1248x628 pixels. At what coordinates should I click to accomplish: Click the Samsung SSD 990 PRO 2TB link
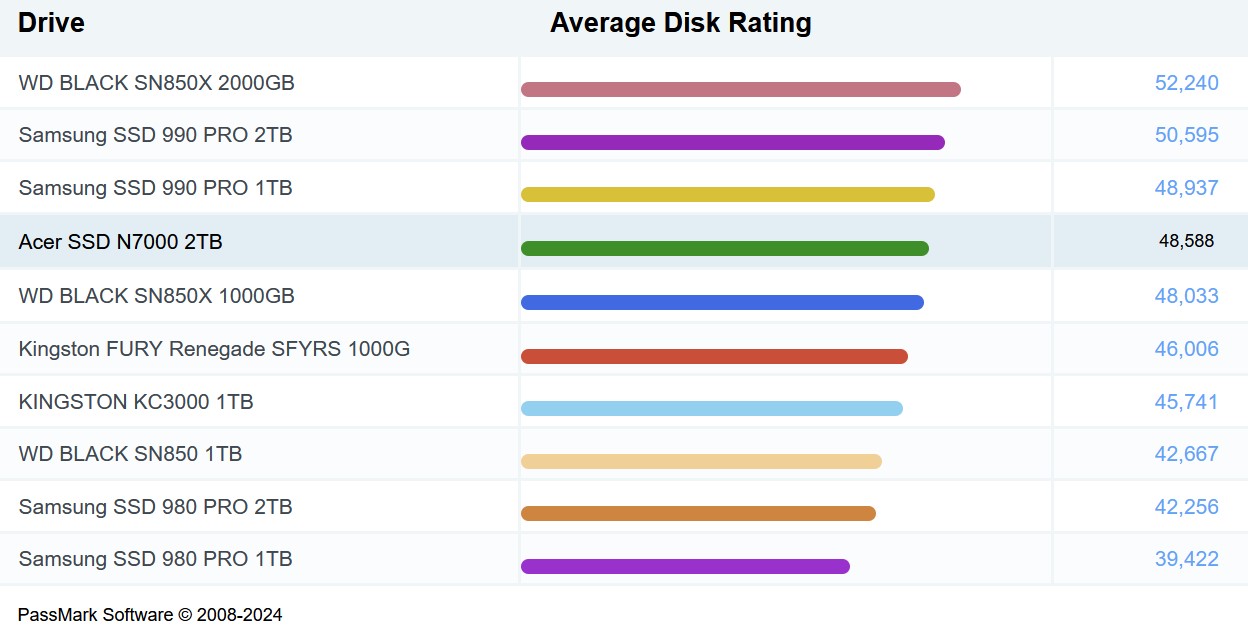pyautogui.click(x=155, y=135)
